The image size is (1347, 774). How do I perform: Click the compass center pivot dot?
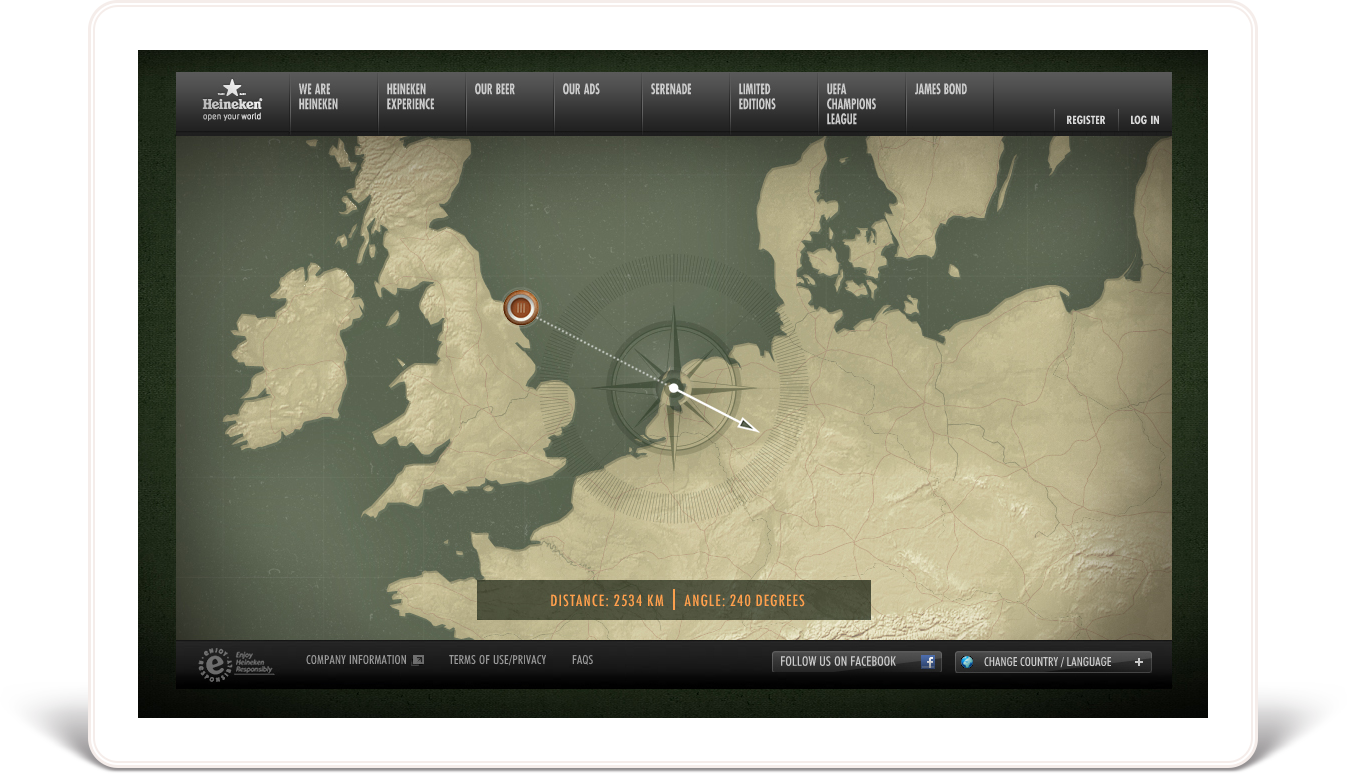point(674,388)
